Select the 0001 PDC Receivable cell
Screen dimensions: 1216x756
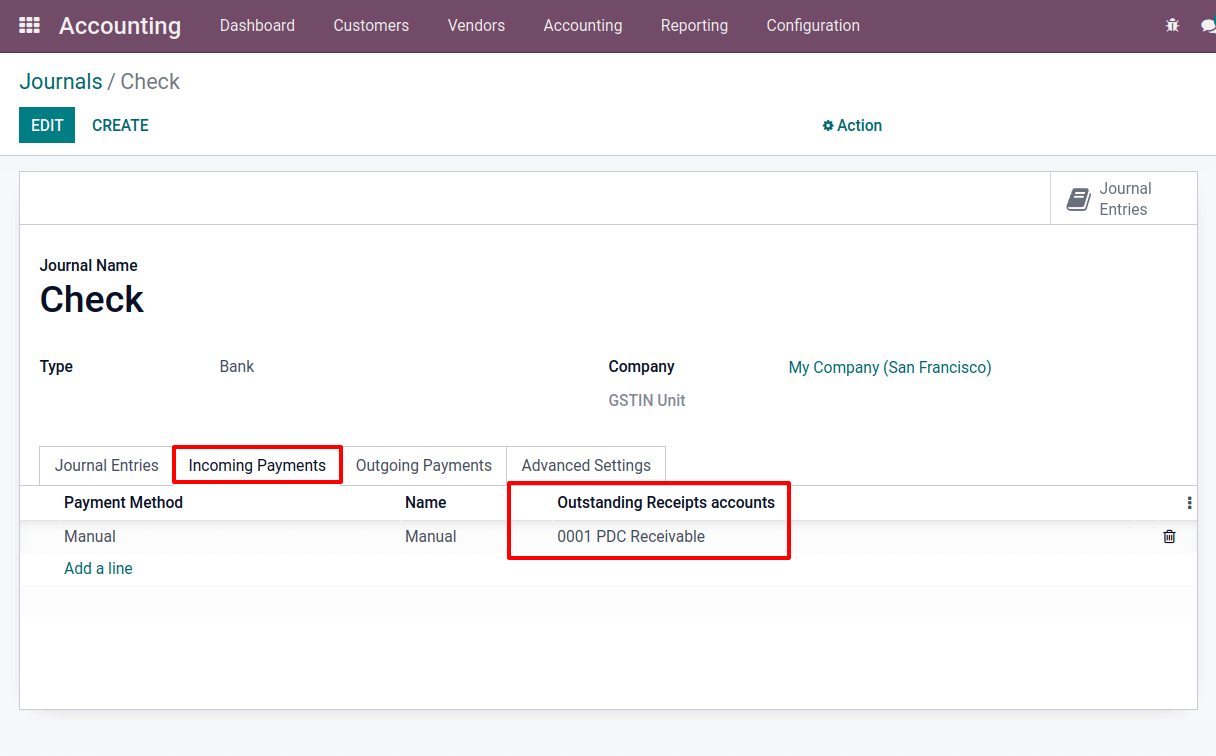click(x=631, y=537)
